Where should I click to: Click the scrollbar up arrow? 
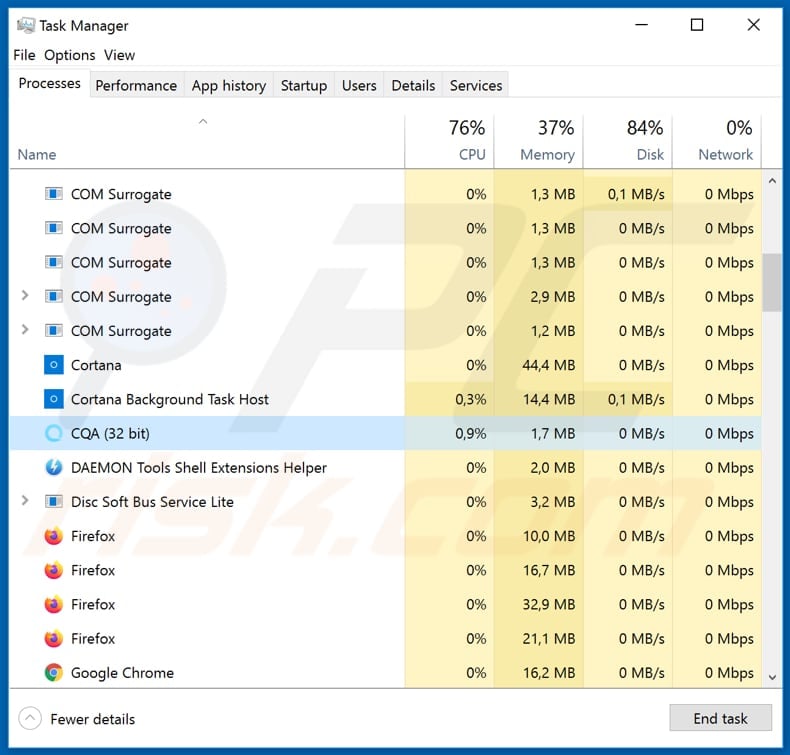(772, 181)
